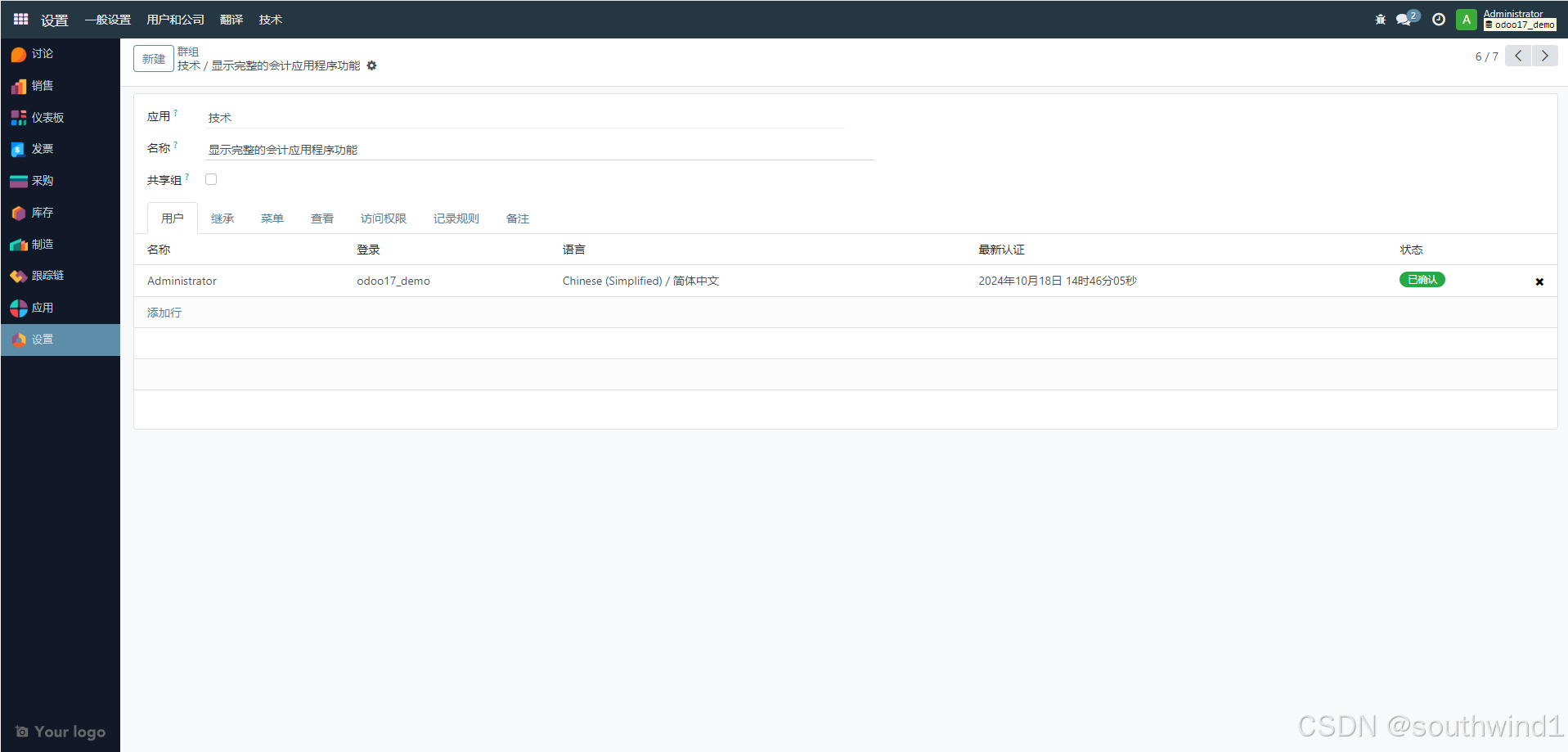
Task: Click the 已确认 status badge
Action: 1422,280
